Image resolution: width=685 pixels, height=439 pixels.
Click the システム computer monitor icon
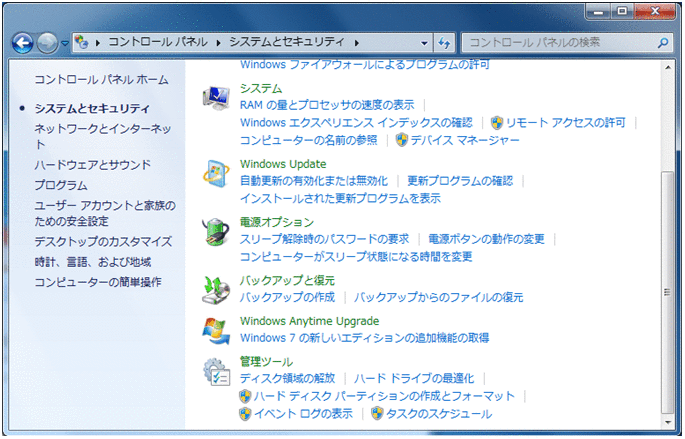pos(216,98)
